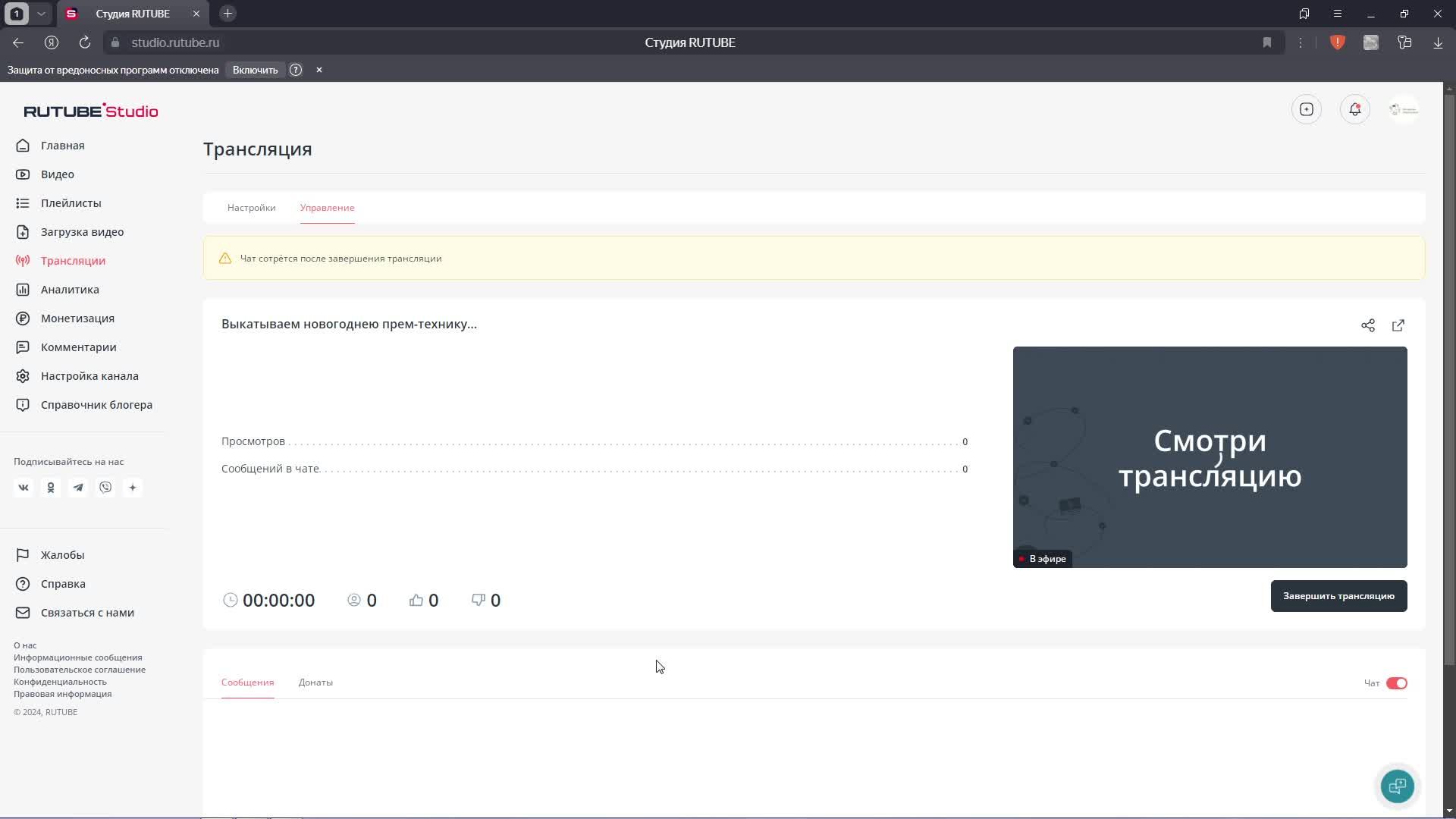
Task: Click the Сообщения tab in chat section
Action: [247, 683]
